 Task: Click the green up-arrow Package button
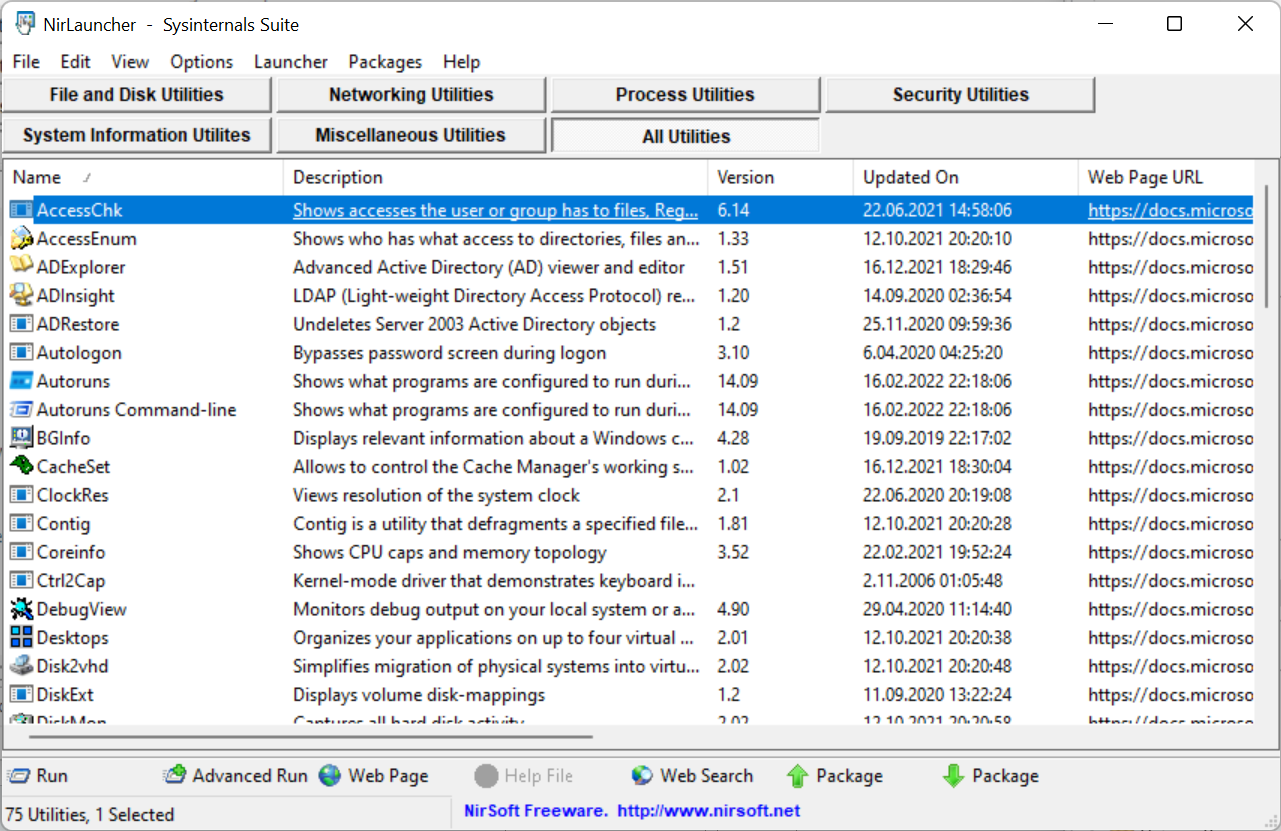click(835, 776)
